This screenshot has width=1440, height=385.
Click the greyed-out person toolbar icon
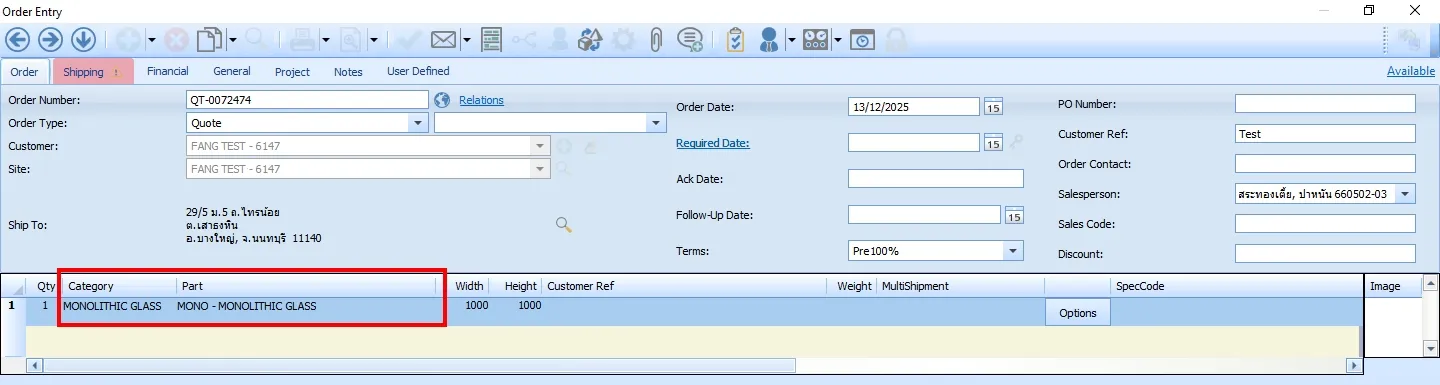coord(560,40)
